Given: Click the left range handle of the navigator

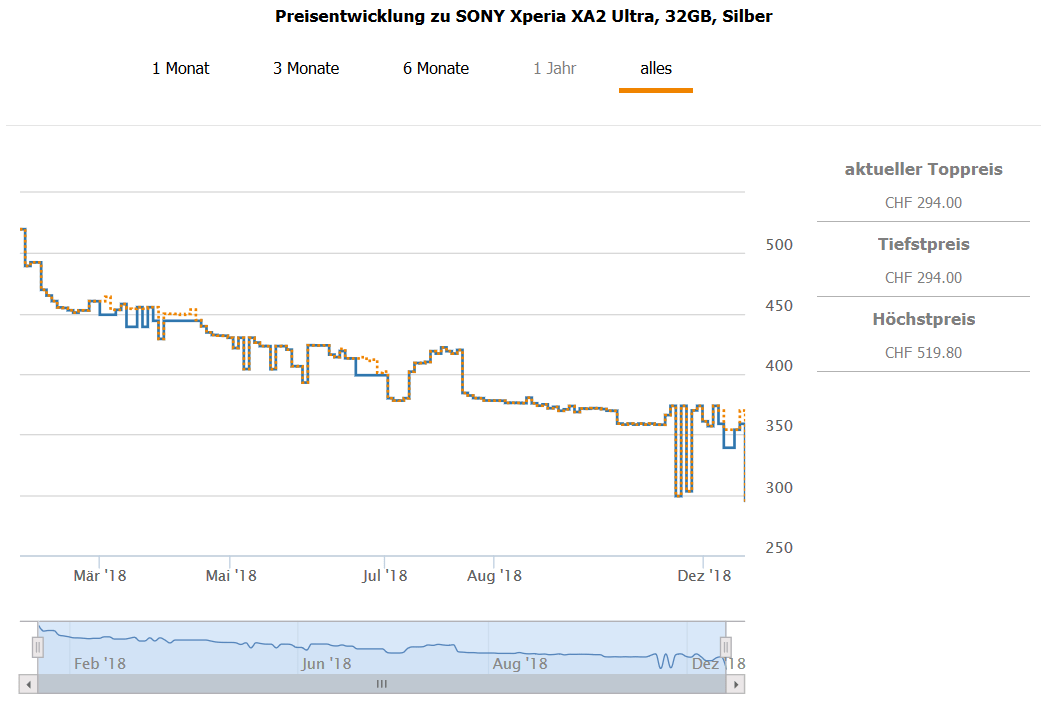Looking at the screenshot, I should [38, 647].
